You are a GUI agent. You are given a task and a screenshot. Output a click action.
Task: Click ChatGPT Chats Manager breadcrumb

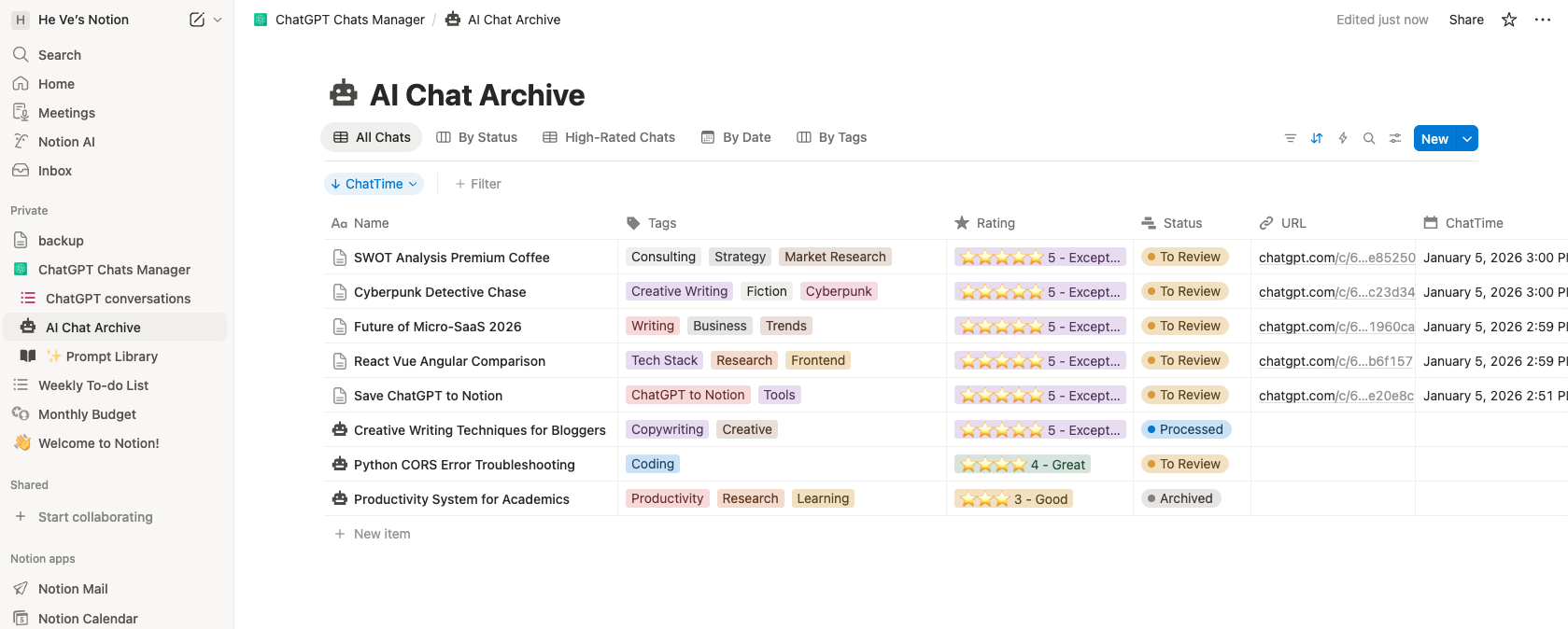[339, 20]
